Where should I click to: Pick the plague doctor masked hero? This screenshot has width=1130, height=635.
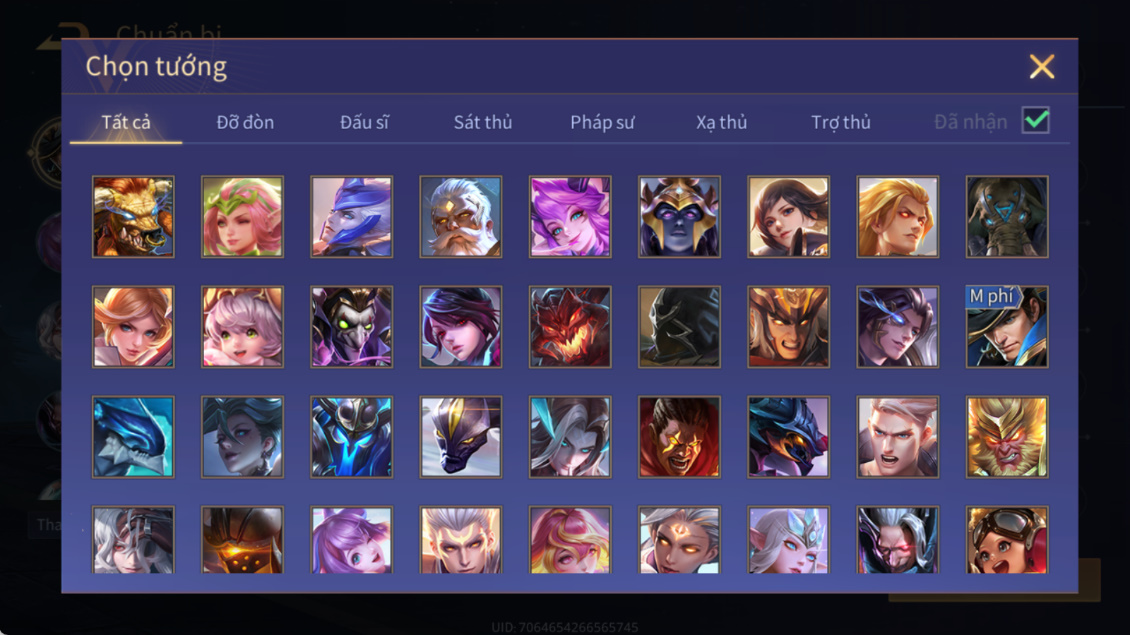pyautogui.click(x=352, y=327)
